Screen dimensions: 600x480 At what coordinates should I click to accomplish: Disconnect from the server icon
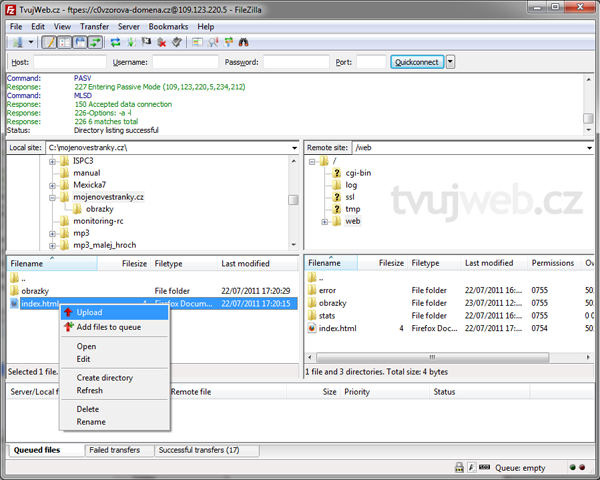coord(162,42)
